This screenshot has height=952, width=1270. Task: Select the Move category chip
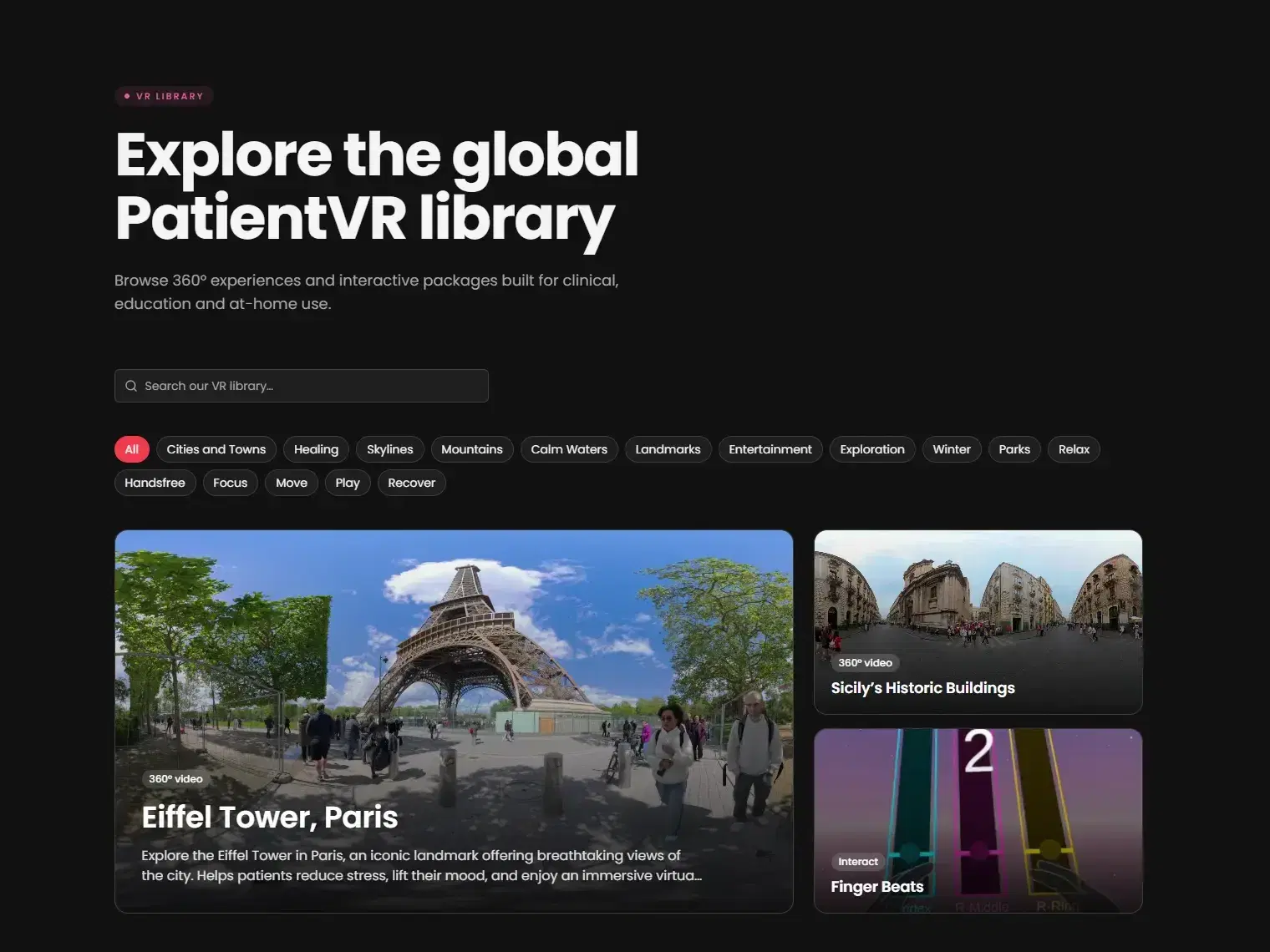click(x=292, y=483)
